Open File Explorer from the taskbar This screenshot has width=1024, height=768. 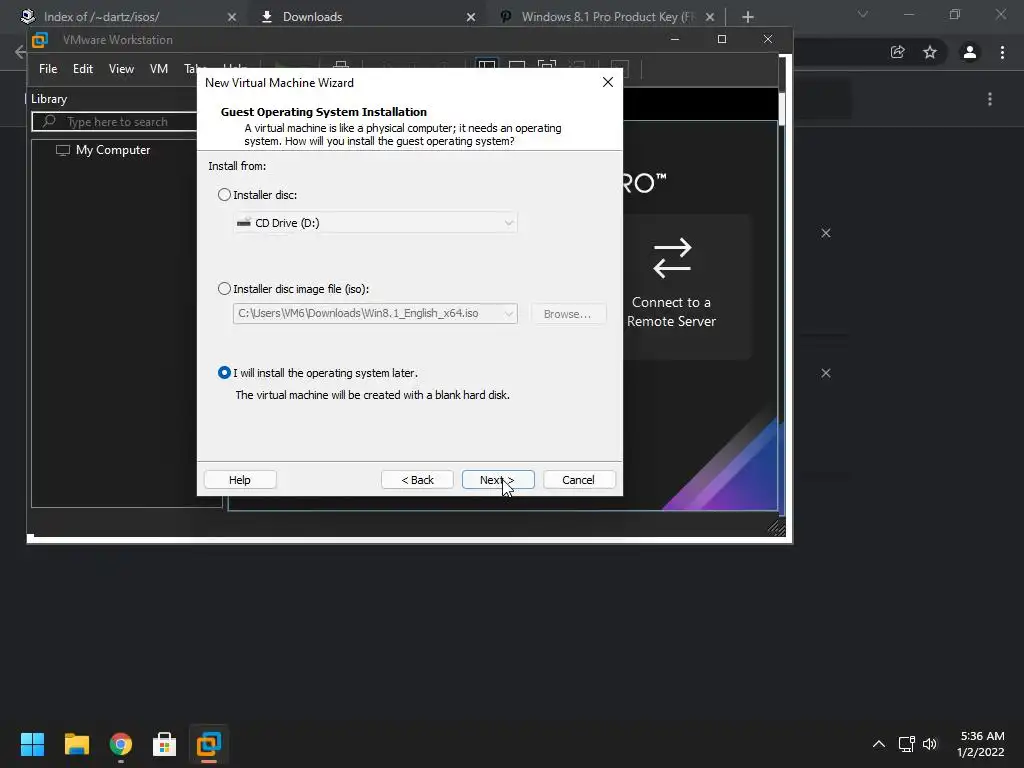[77, 744]
